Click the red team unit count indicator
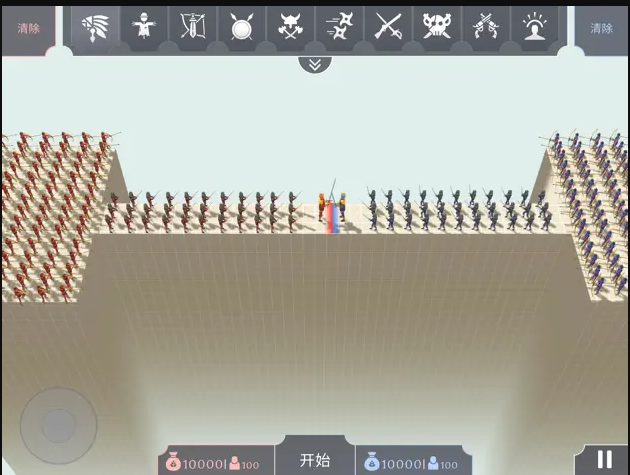 (245, 464)
